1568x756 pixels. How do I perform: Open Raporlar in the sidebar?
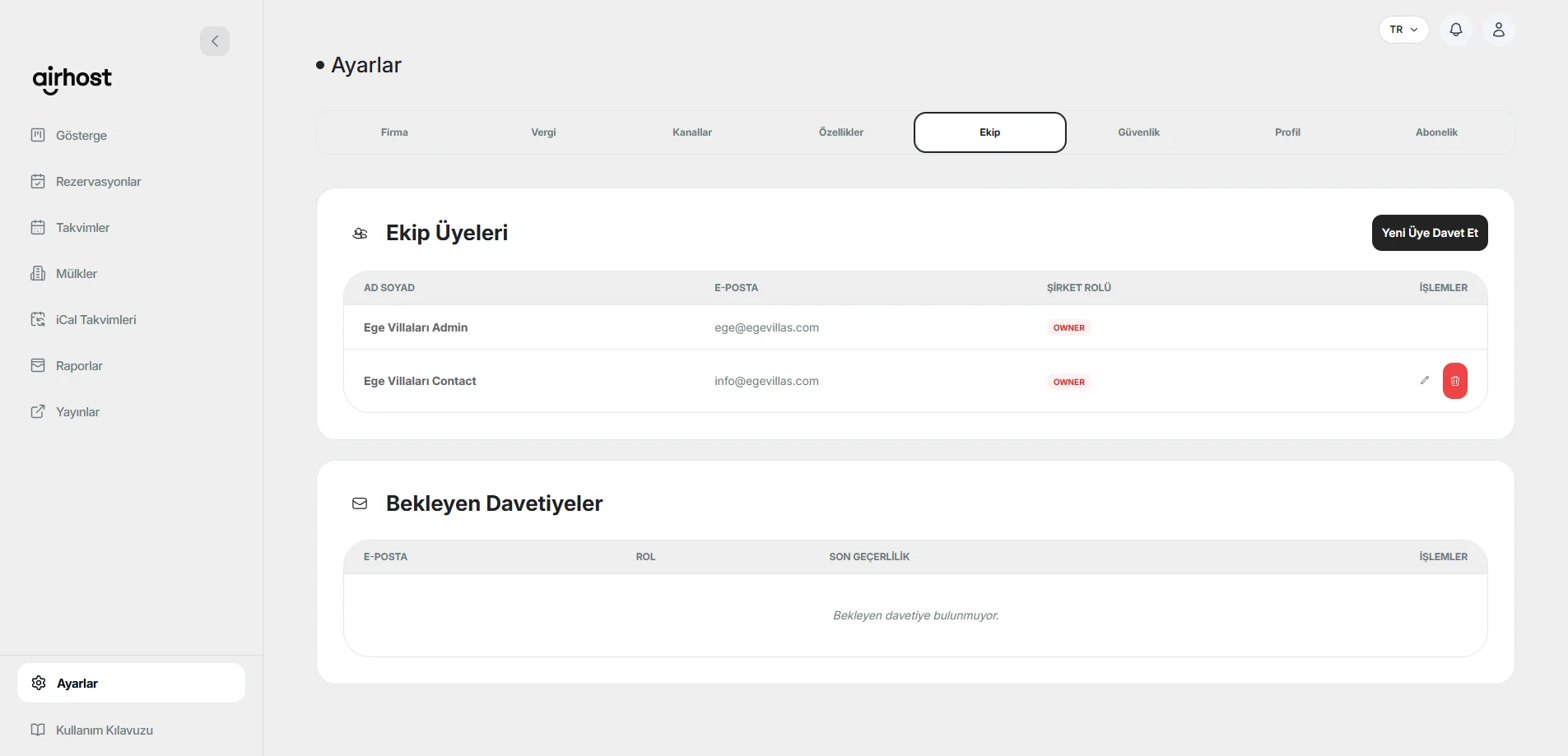(132, 365)
